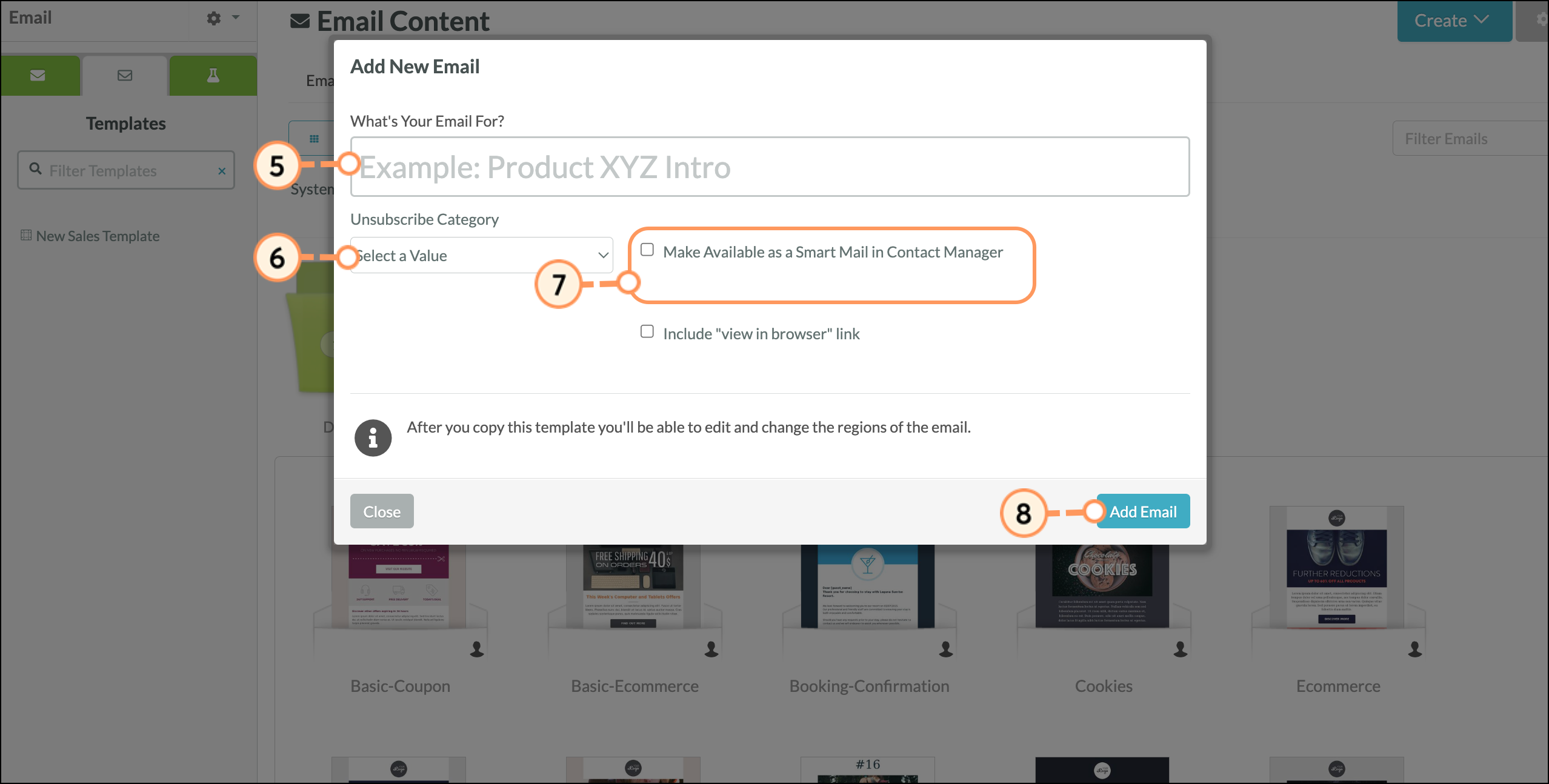Click the user icon on Basic-Coupon template
1549x784 pixels.
point(477,649)
